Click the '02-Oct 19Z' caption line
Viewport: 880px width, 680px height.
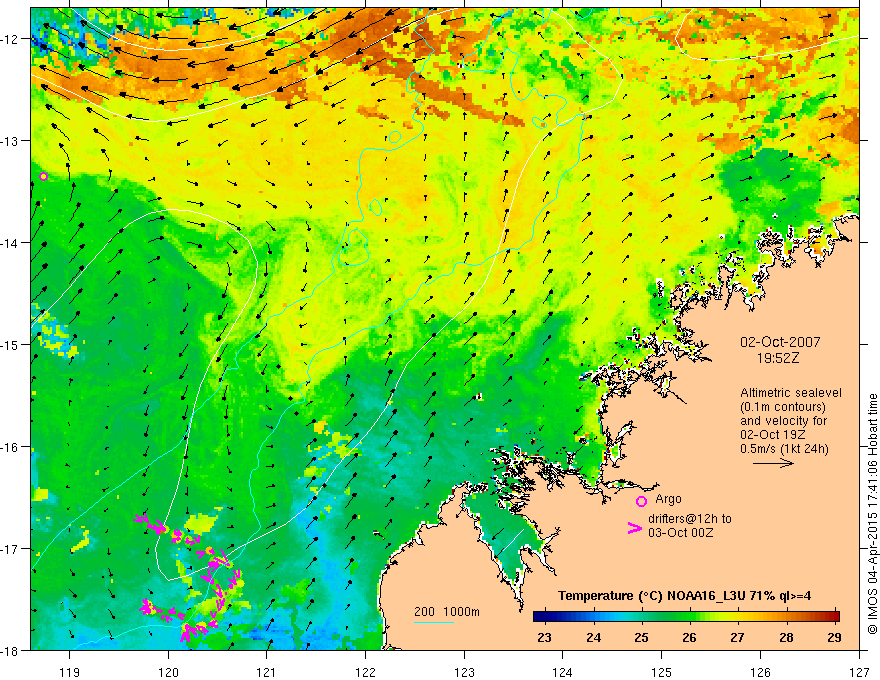click(773, 435)
